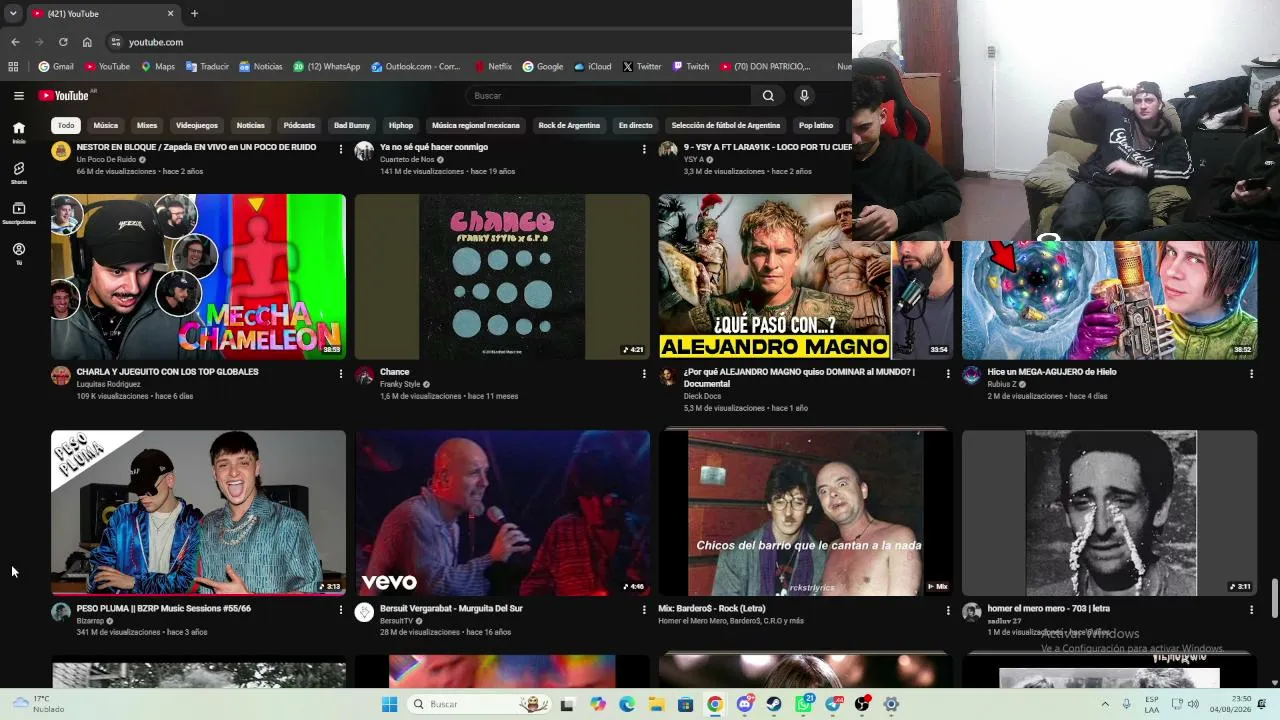Viewport: 1280px width, 720px height.
Task: Open the iCloud bookmark
Action: tap(593, 67)
